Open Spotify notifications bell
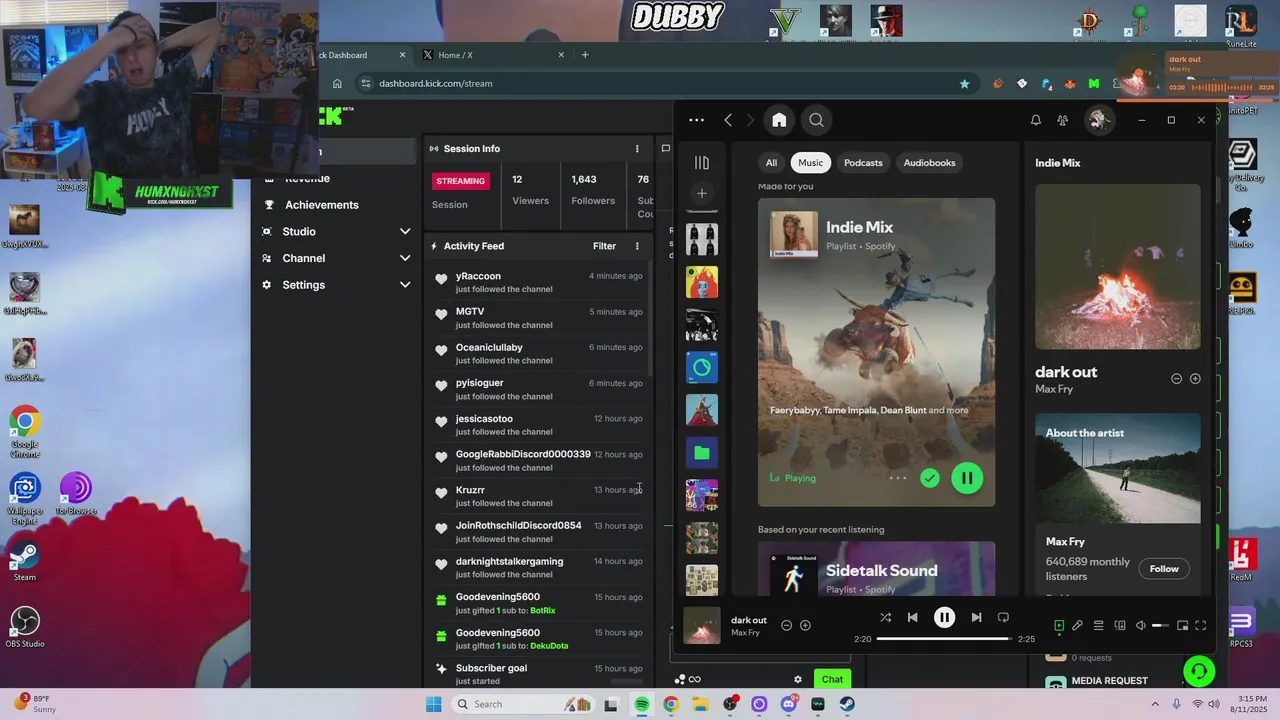Screen dimensions: 1280x720 click(x=1036, y=120)
